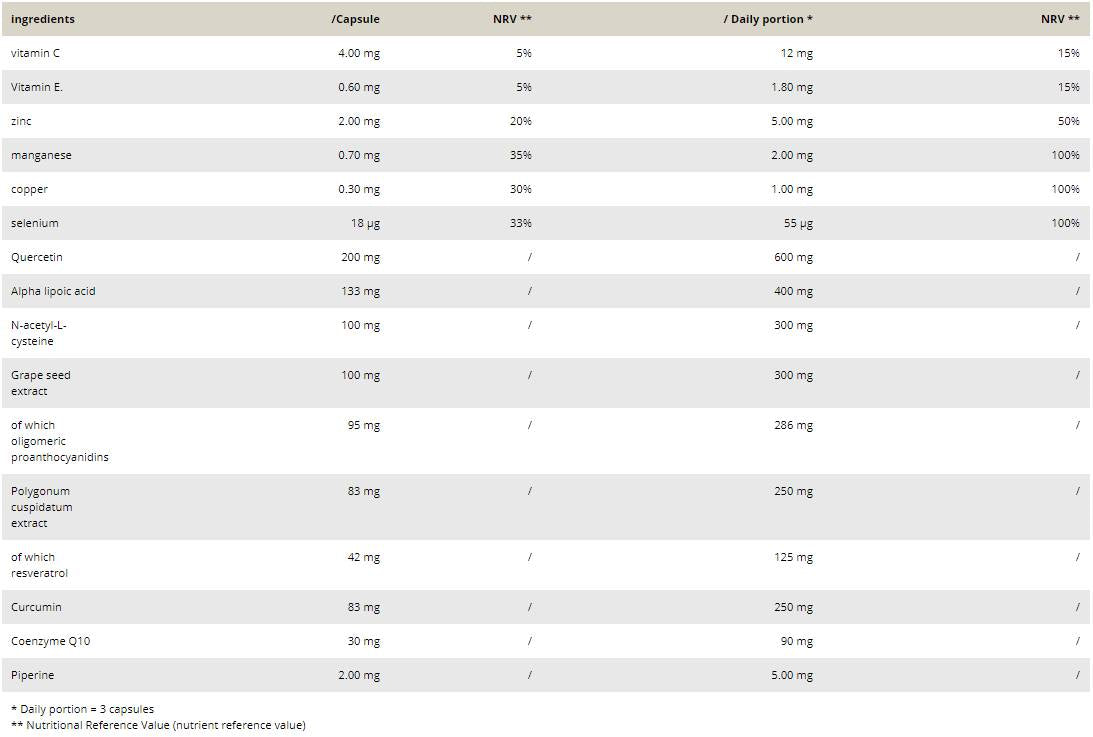The width and height of the screenshot is (1093, 737).
Task: Click the '/Capsule' column header
Action: pos(355,19)
